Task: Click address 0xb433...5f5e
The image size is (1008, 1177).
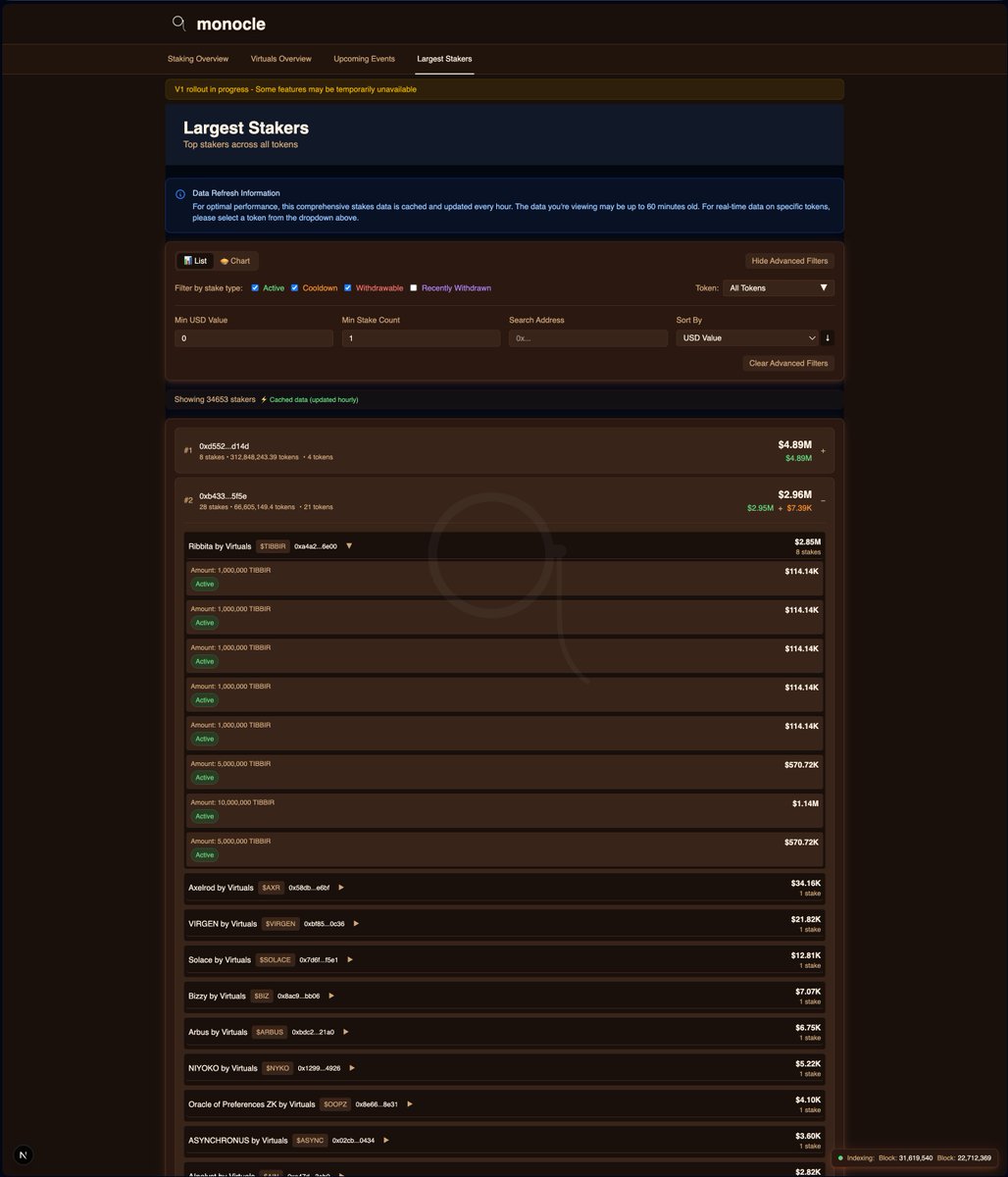Action: (x=225, y=495)
